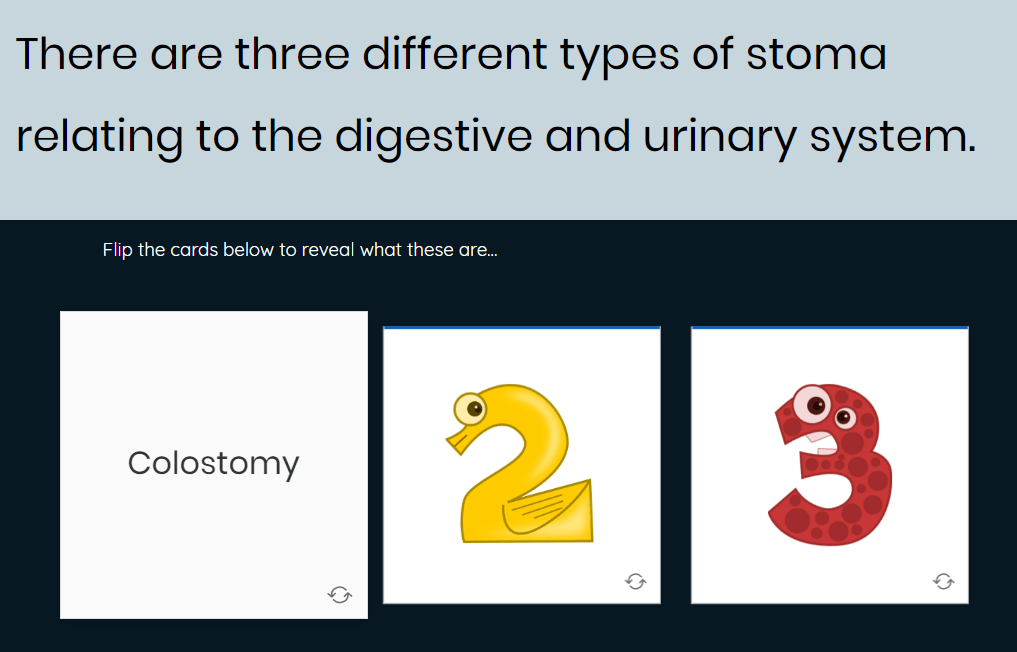The height and width of the screenshot is (652, 1017).
Task: Click flip icon on the yellow 2 card
Action: 636,581
